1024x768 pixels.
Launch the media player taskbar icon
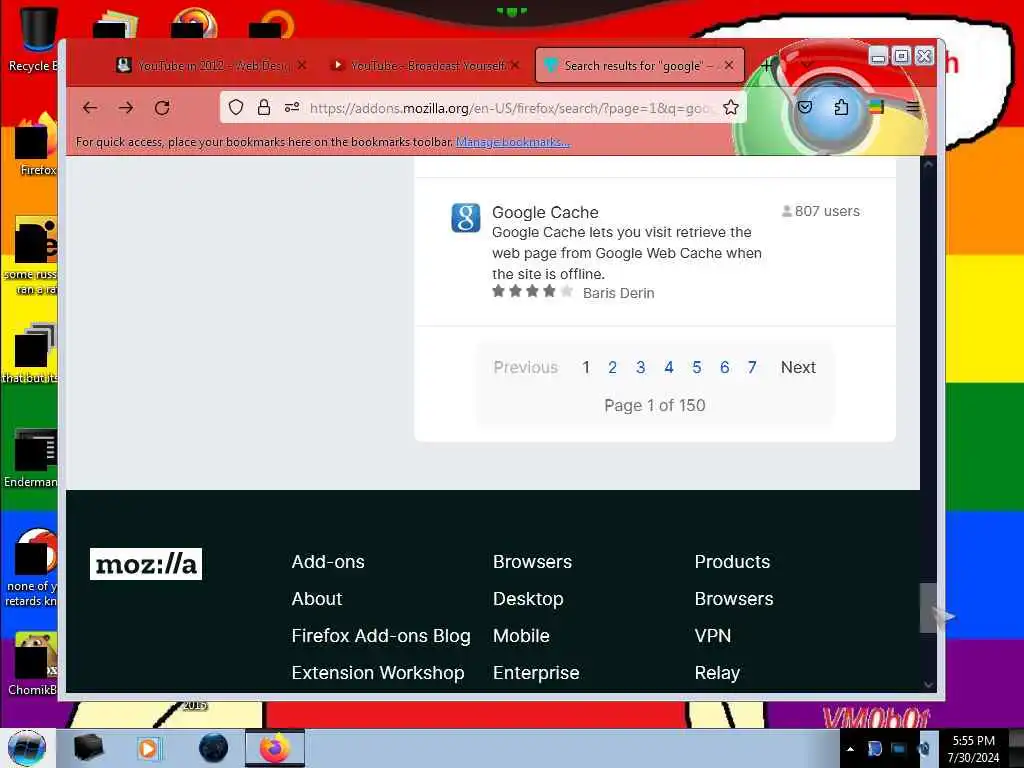click(148, 748)
